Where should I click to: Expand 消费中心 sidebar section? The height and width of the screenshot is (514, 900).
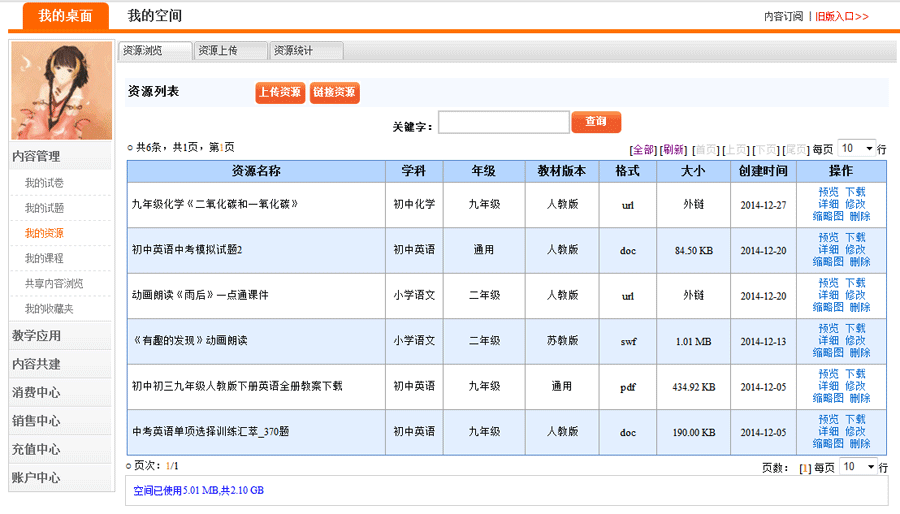[36, 392]
